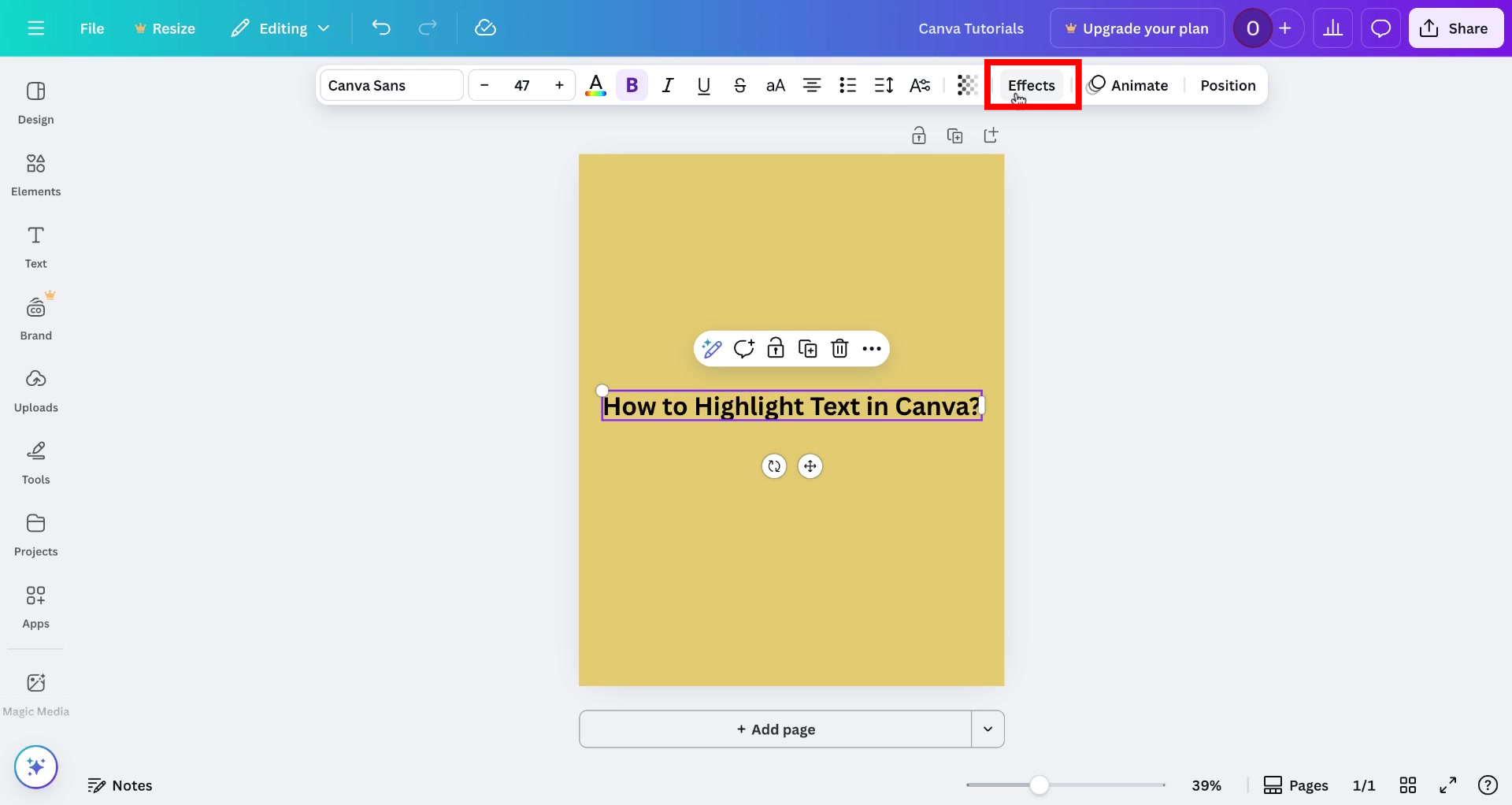Viewport: 1512px width, 805px height.
Task: Open the Elements panel
Action: tap(35, 175)
